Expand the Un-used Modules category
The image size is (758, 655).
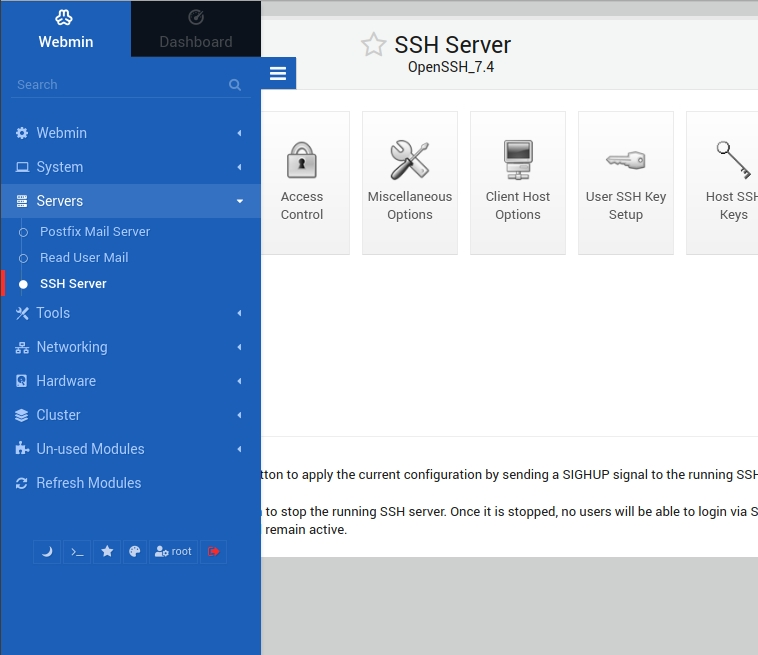(131, 449)
